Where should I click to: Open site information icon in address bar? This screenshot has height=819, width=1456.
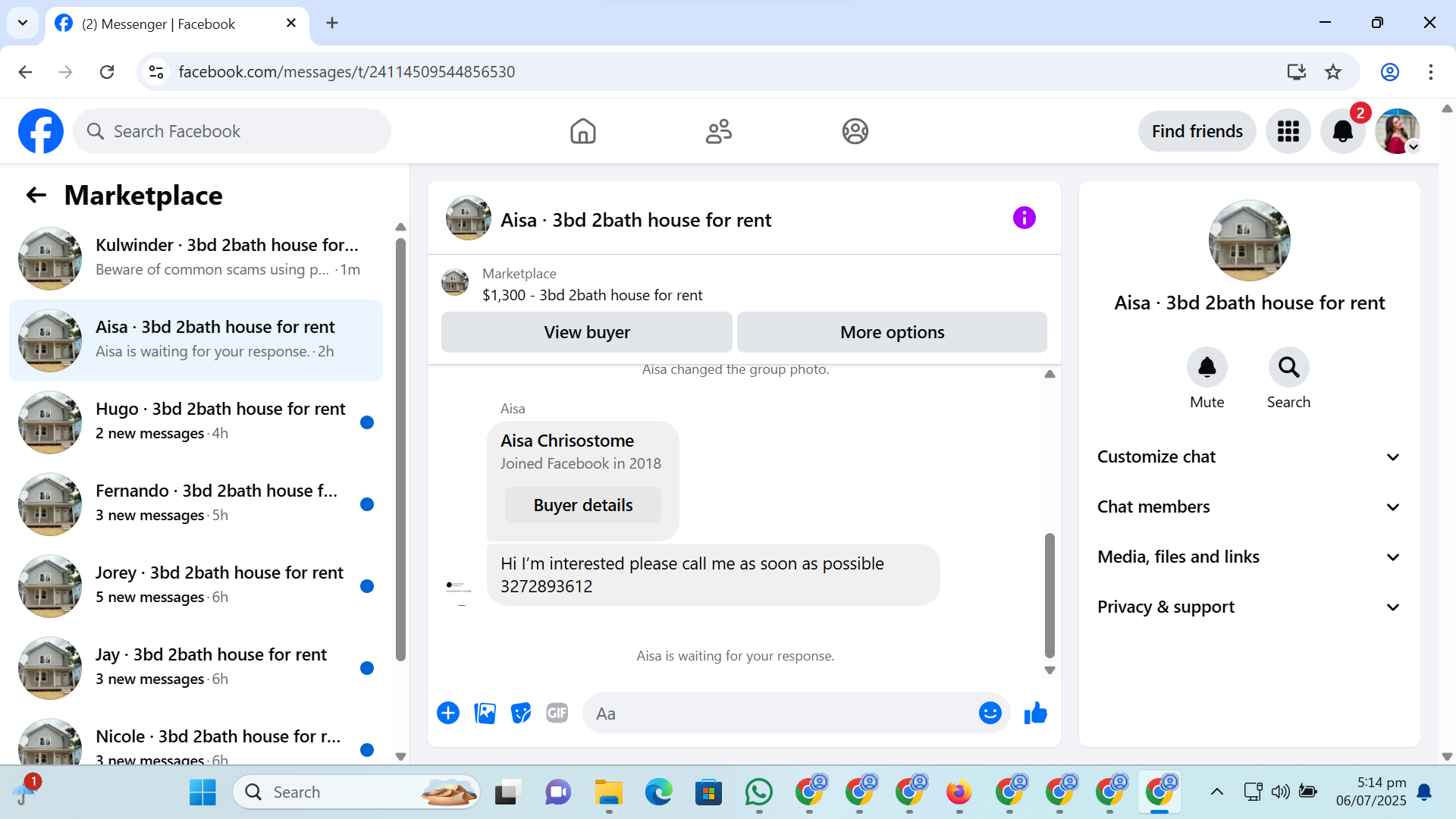click(x=156, y=72)
